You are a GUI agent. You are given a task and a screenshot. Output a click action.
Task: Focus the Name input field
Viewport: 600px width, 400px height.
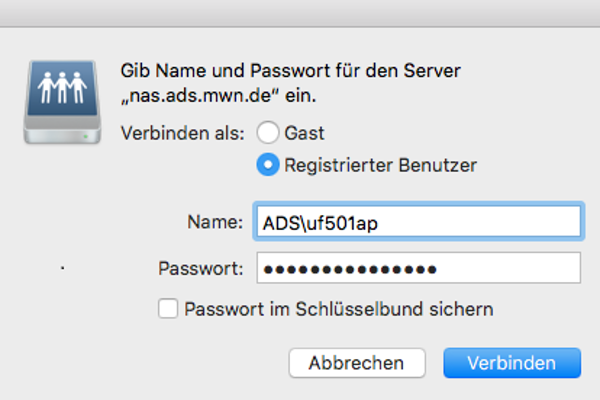tap(419, 222)
